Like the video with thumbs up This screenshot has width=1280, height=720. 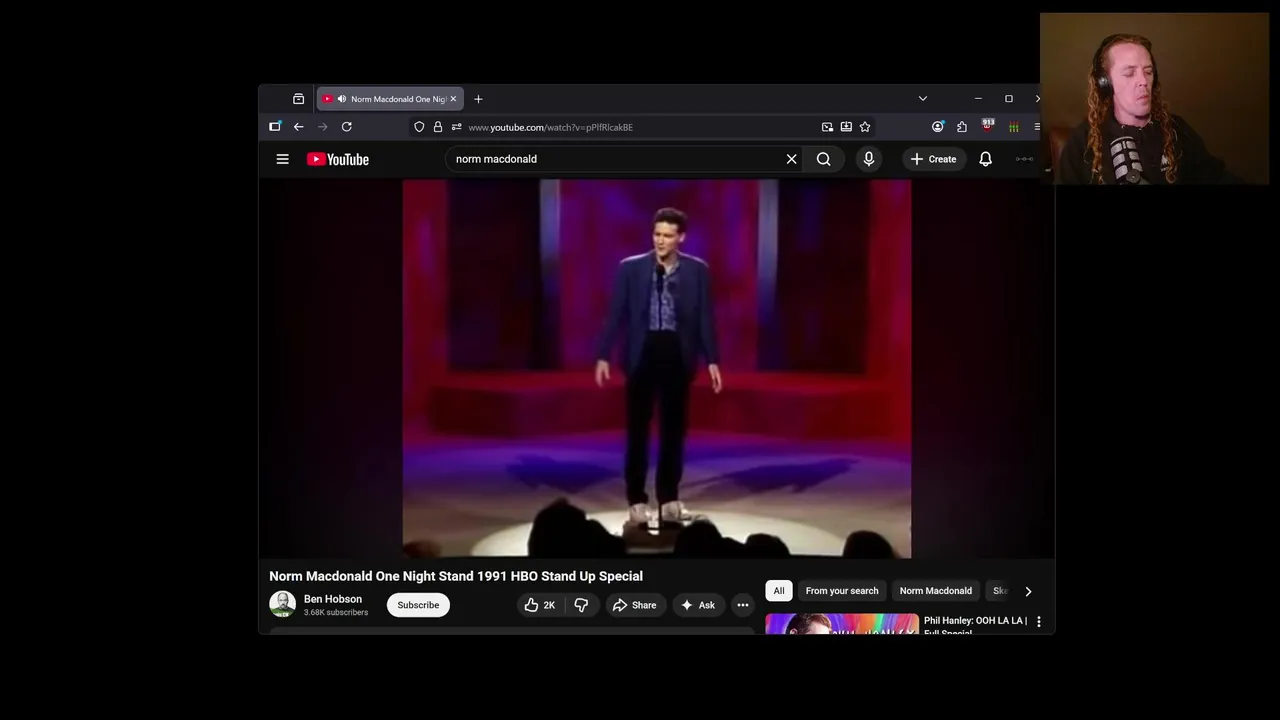coord(539,605)
